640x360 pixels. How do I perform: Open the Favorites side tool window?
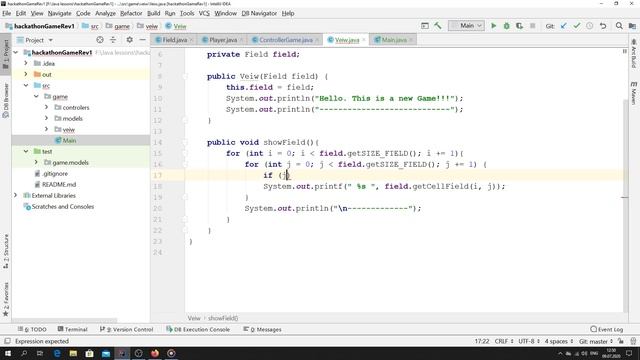click(x=6, y=299)
